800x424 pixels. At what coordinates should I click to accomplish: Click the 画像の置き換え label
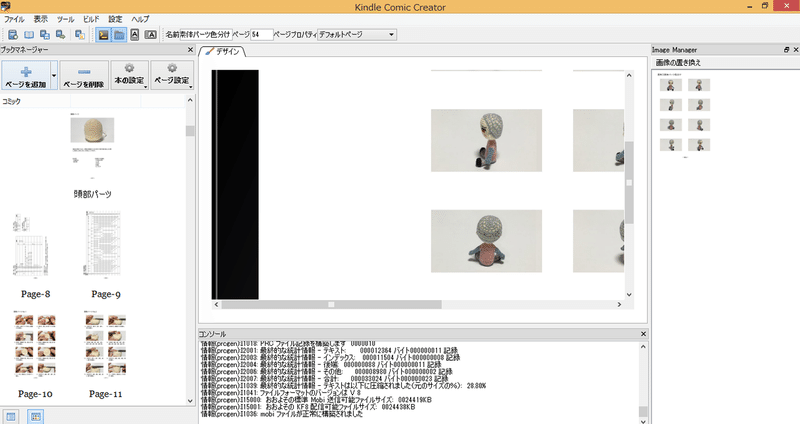[678, 63]
